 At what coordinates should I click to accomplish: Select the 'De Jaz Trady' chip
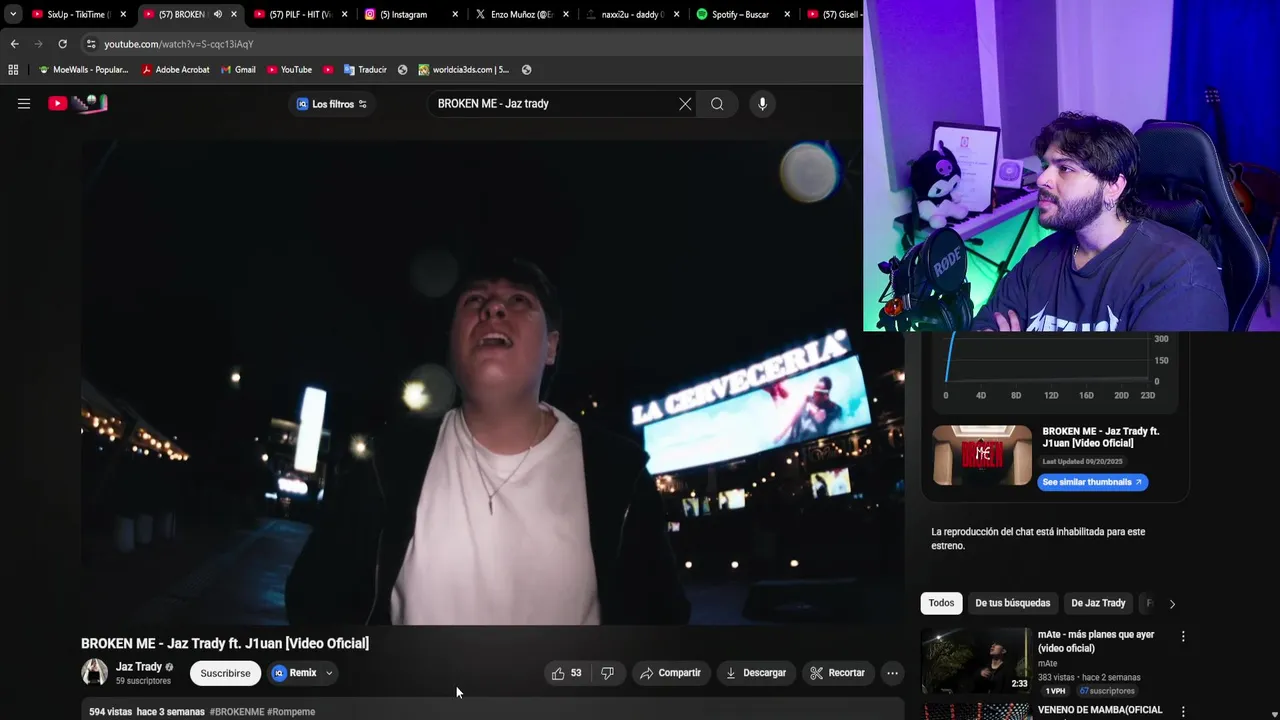click(x=1098, y=603)
